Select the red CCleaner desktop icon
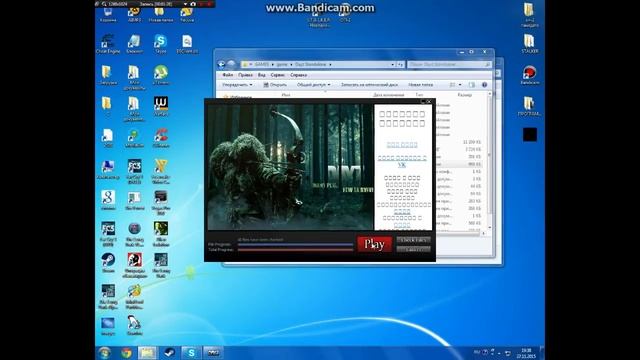Image resolution: width=640 pixels, height=360 pixels. [x=160, y=138]
